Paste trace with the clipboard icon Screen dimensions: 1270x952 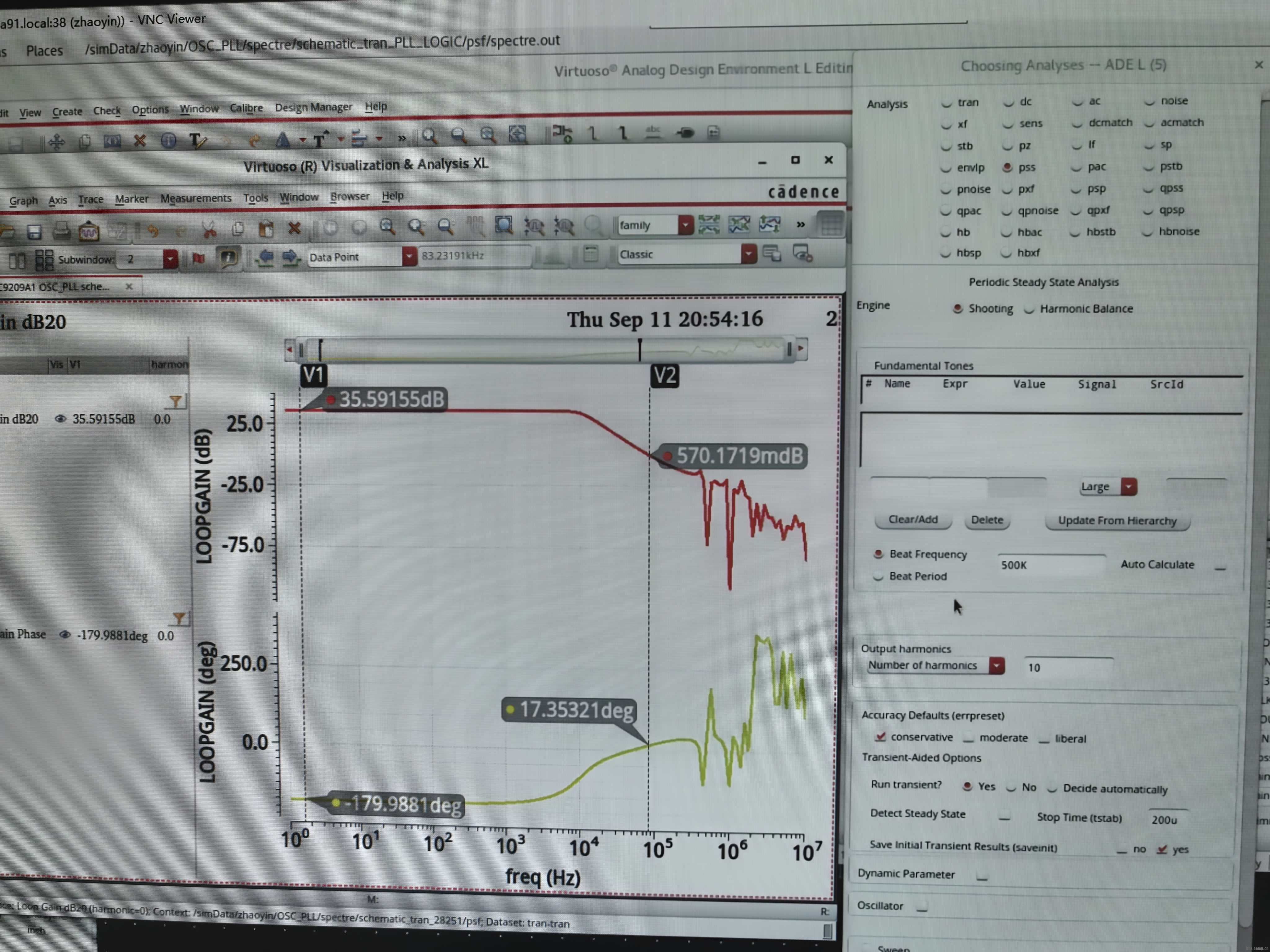(x=266, y=229)
